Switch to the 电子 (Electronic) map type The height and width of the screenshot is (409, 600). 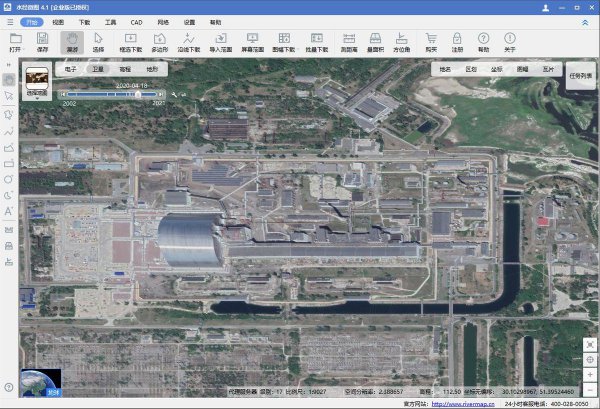click(x=70, y=70)
